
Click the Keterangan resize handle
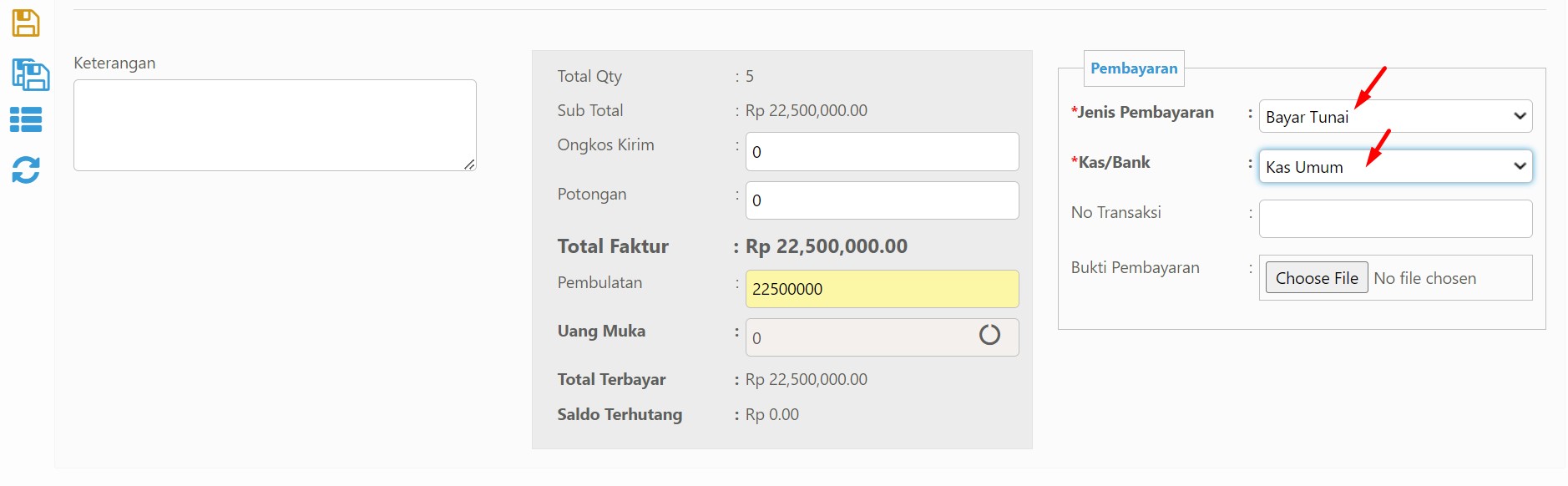point(469,165)
